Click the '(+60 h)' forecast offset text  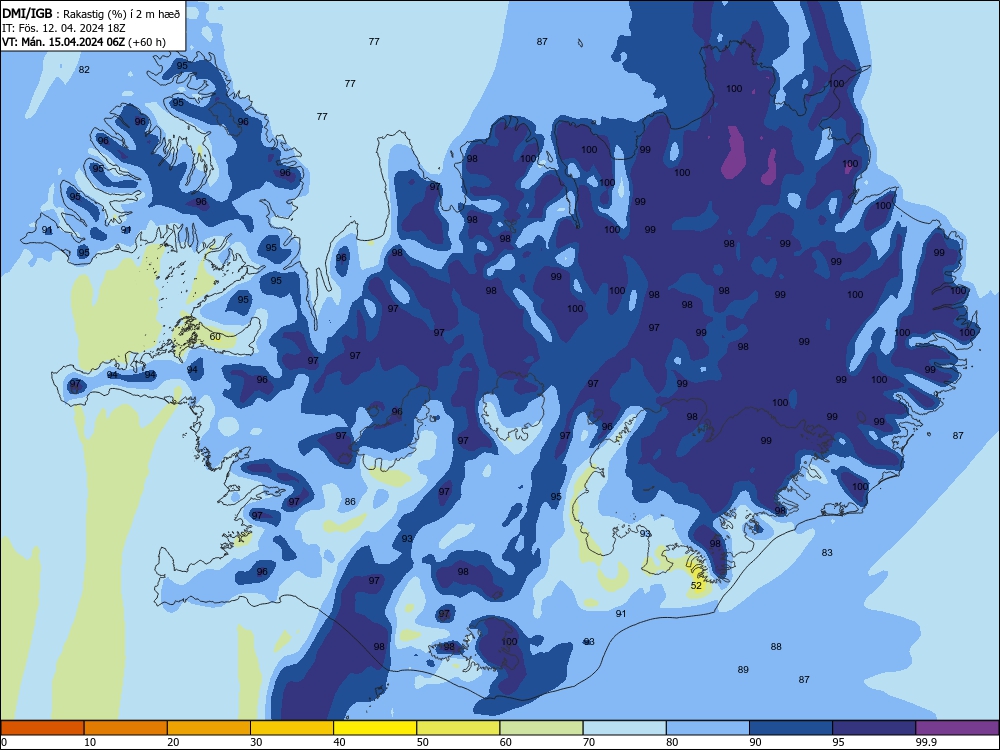pyautogui.click(x=147, y=42)
